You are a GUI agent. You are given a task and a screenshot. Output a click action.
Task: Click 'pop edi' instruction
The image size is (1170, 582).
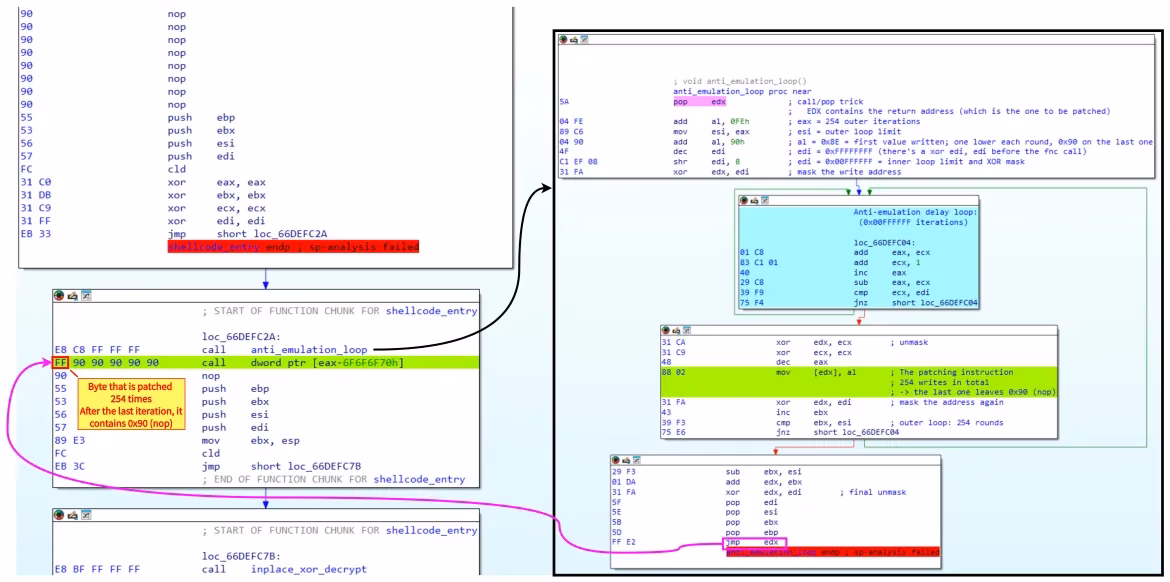pyautogui.click(x=751, y=502)
